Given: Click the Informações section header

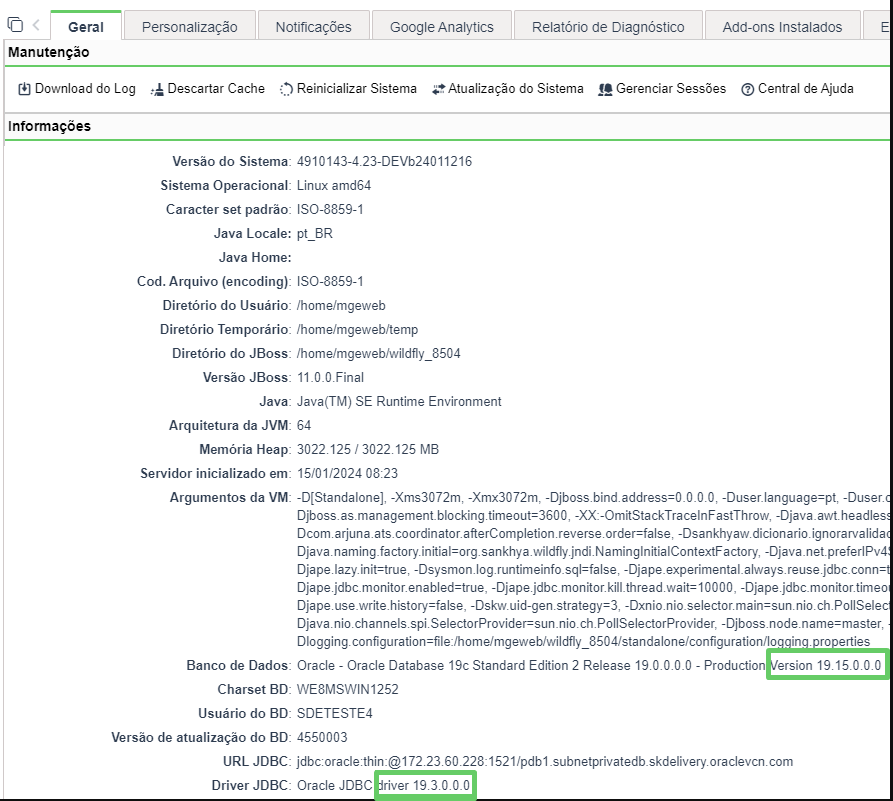Looking at the screenshot, I should 50,126.
